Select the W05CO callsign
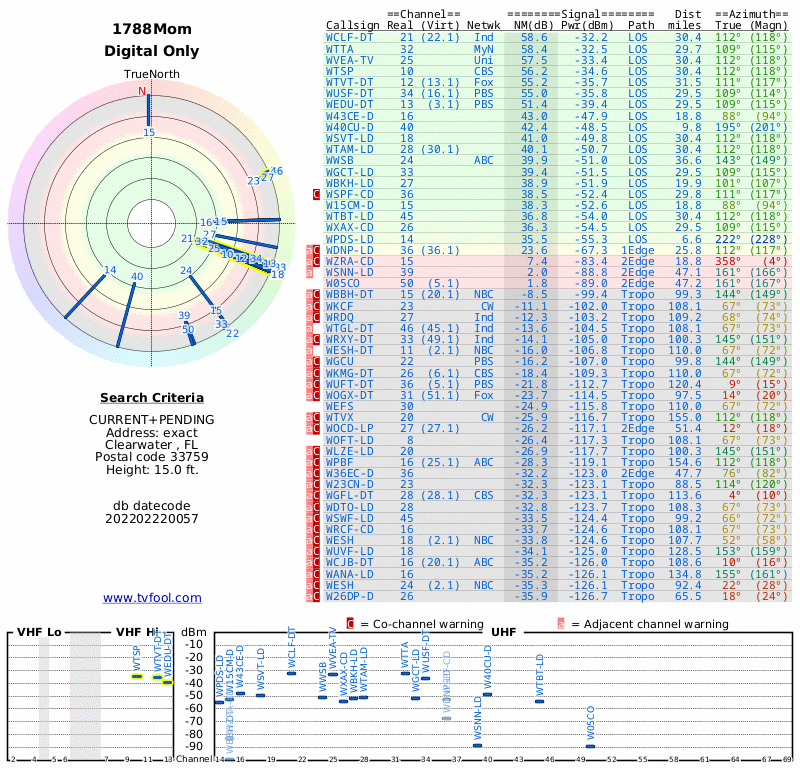This screenshot has width=800, height=768. pyautogui.click(x=342, y=284)
